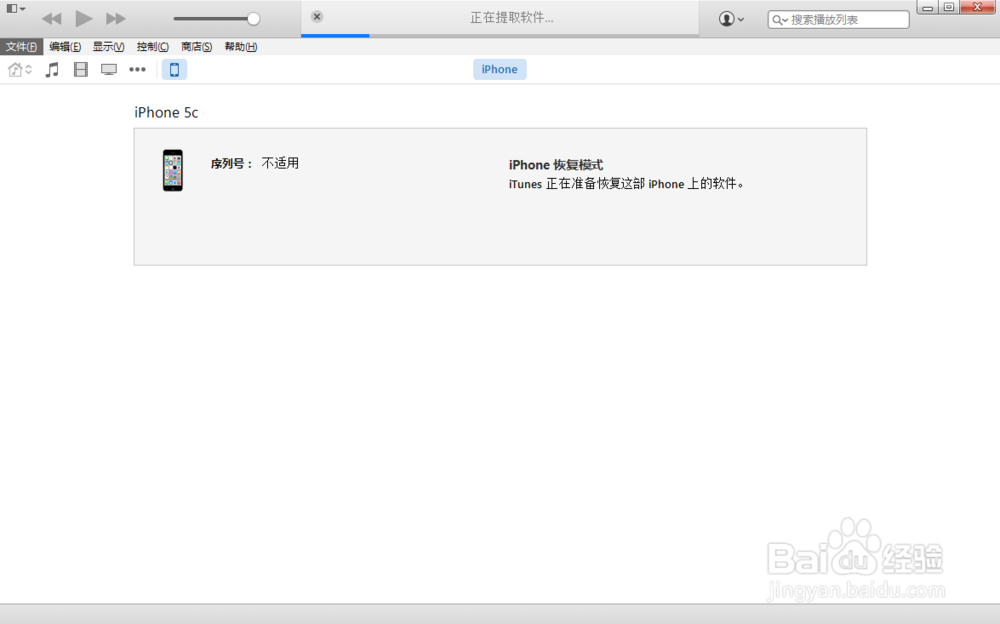Viewport: 1000px width, 624px height.
Task: Click the volume slider knob
Action: [253, 19]
